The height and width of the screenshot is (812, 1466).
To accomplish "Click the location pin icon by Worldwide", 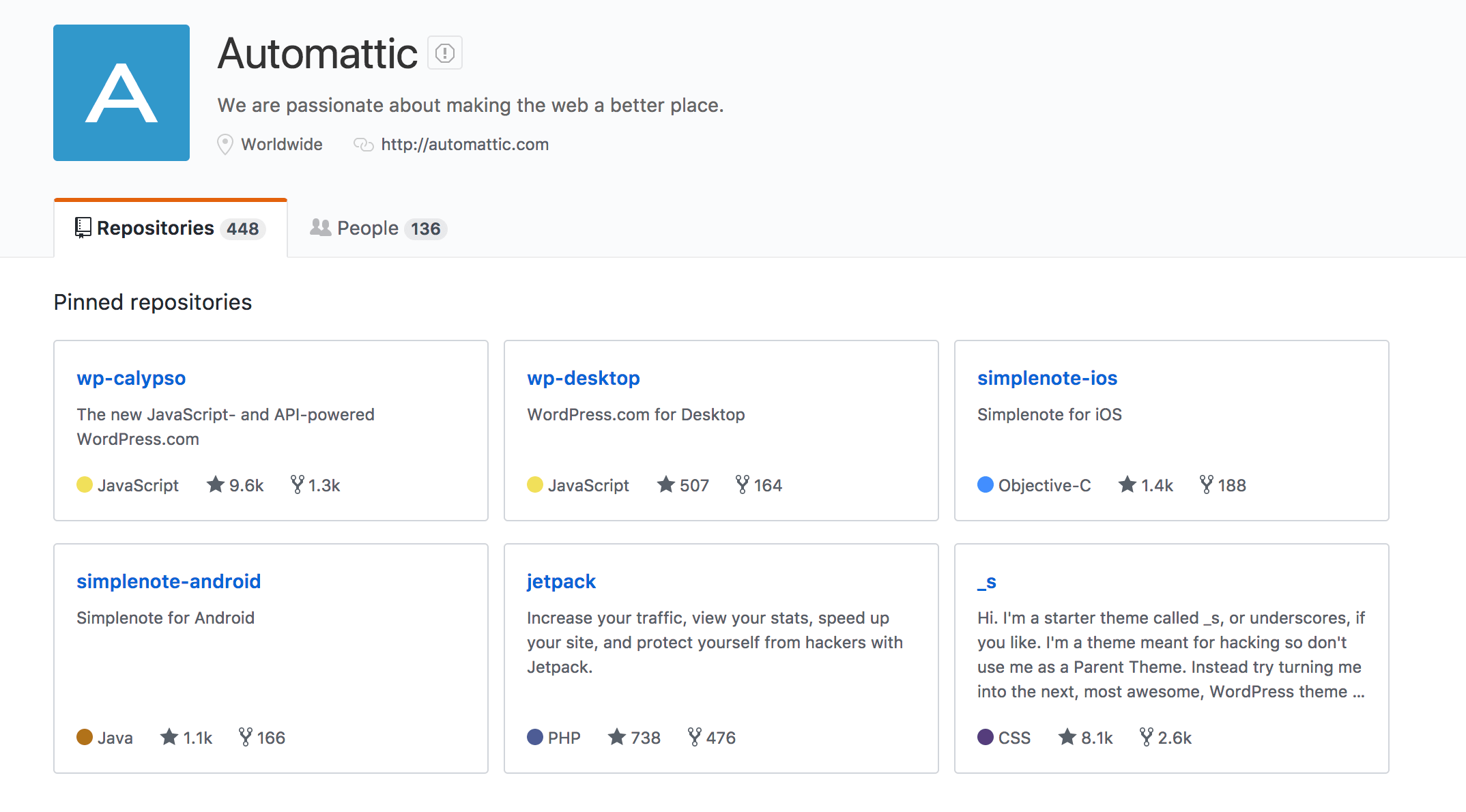I will point(225,144).
